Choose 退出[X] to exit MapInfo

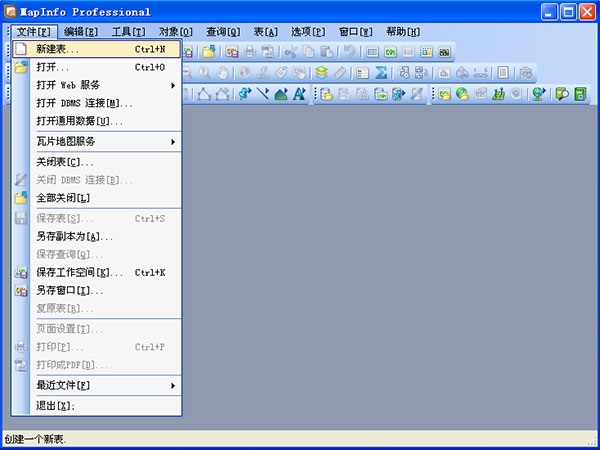(97, 406)
